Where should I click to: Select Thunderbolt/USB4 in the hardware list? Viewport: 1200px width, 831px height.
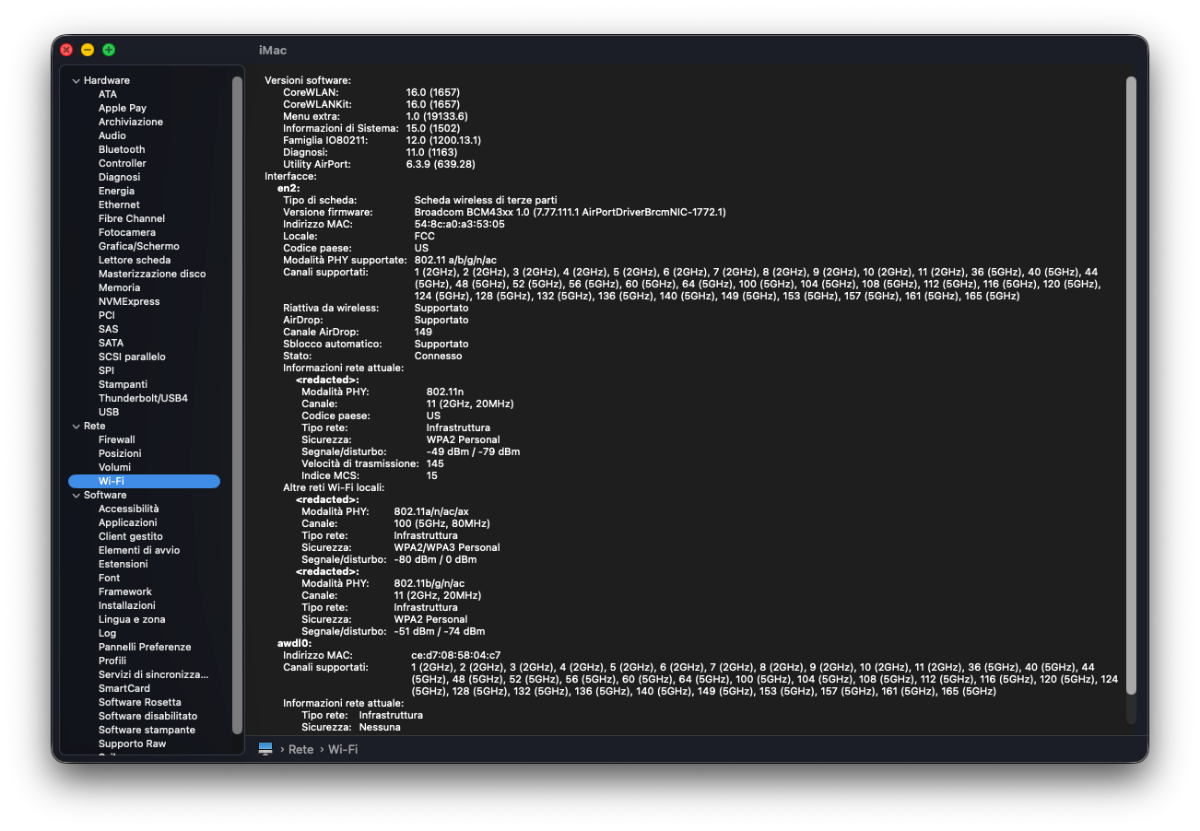[143, 398]
